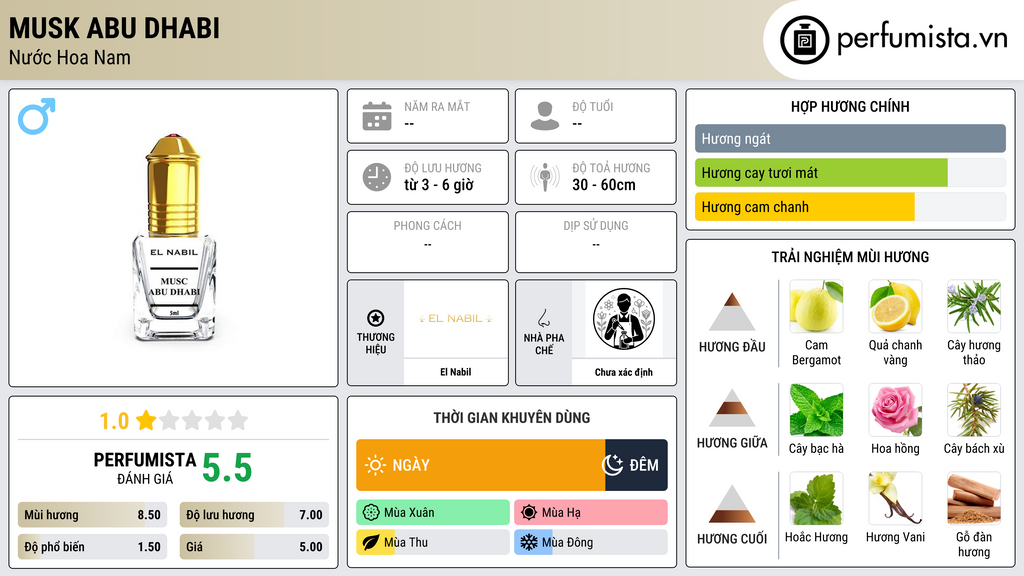The image size is (1024, 576).
Task: Click the clock icon for longevity
Action: [377, 177]
